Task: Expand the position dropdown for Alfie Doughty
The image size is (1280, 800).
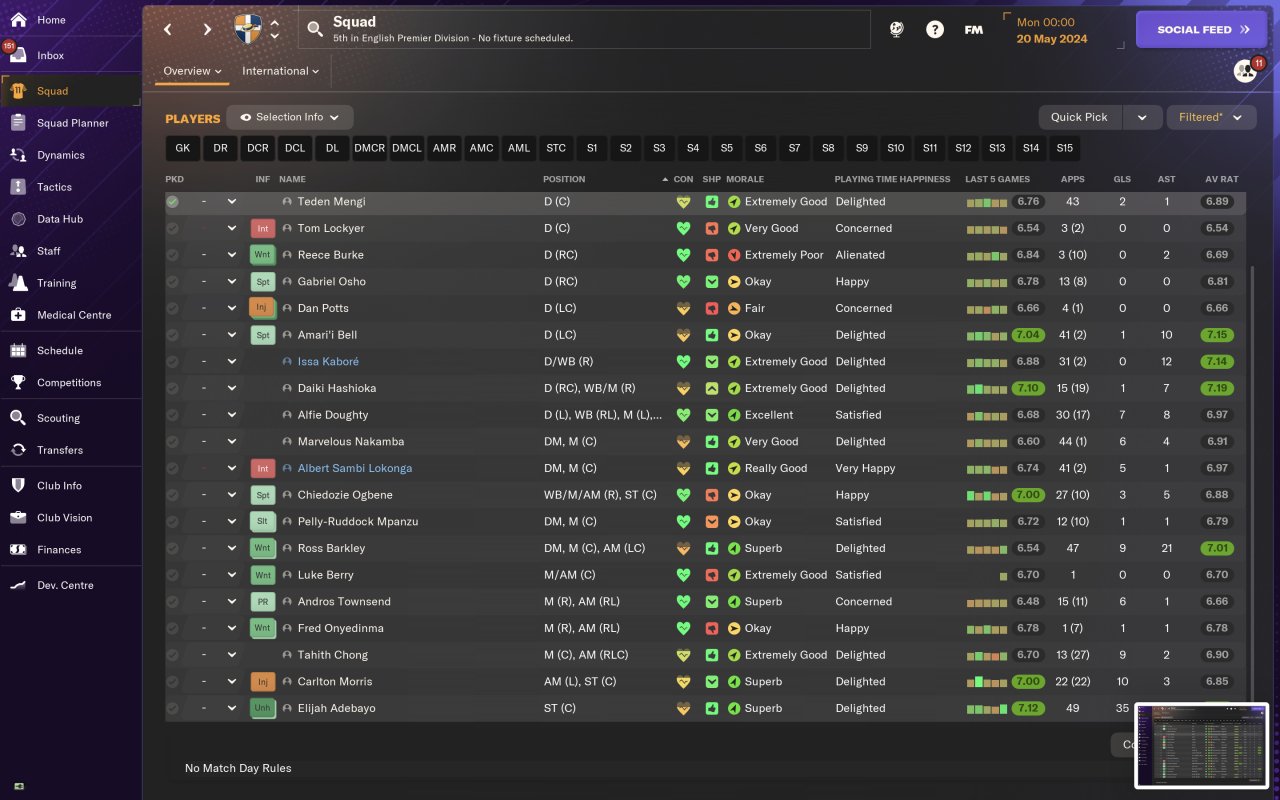Action: 231,415
